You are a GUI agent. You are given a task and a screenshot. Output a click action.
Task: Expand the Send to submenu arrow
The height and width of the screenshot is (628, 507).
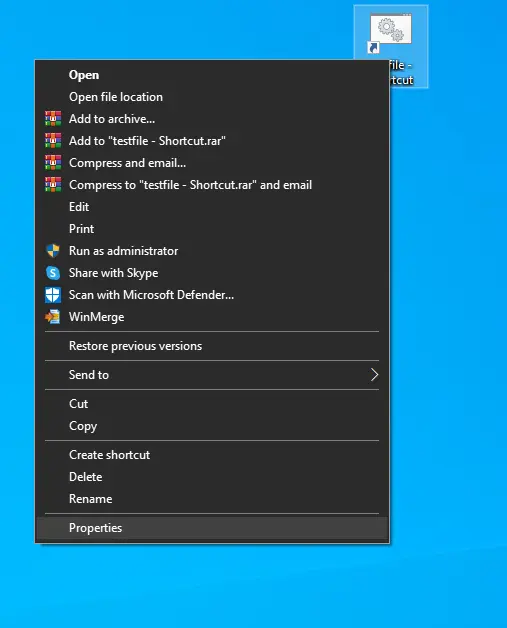(374, 375)
